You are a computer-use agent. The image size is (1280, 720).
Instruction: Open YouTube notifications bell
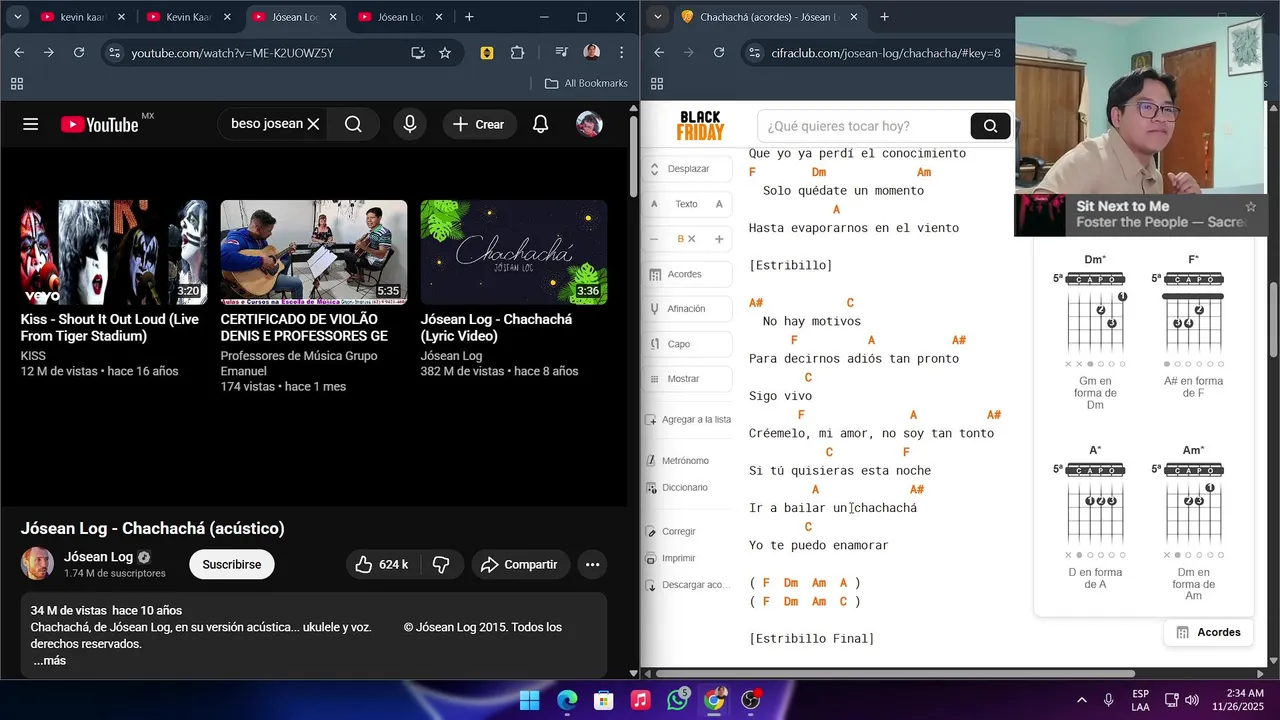(540, 124)
